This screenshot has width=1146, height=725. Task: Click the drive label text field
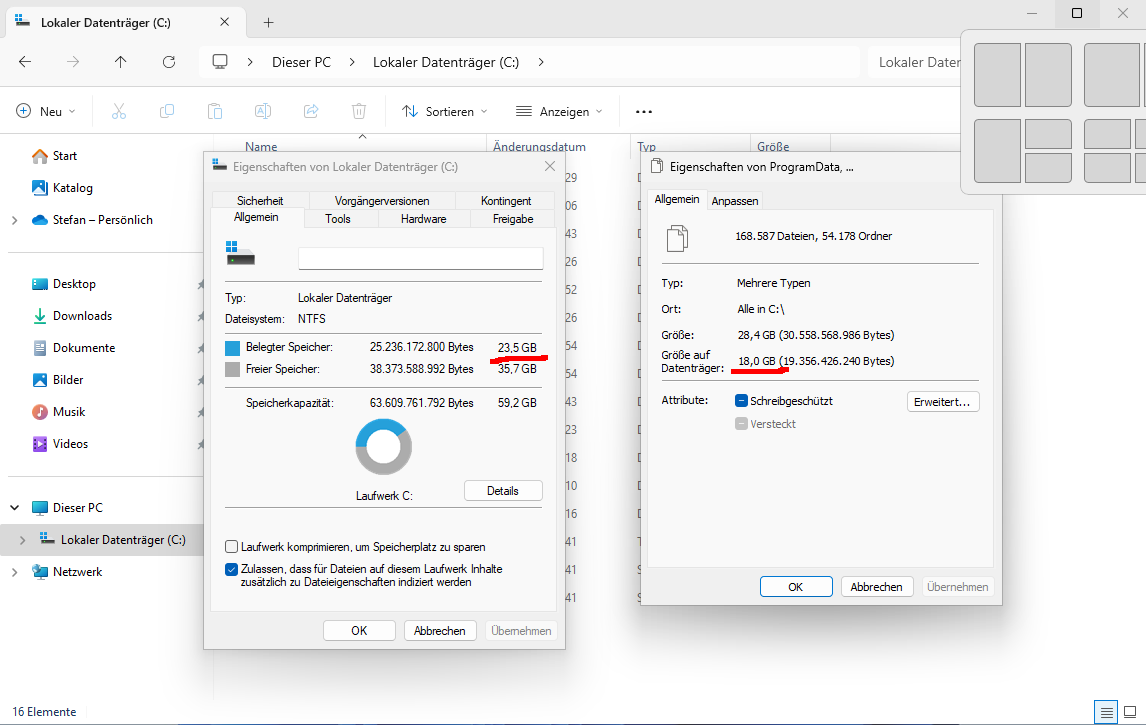coord(420,258)
